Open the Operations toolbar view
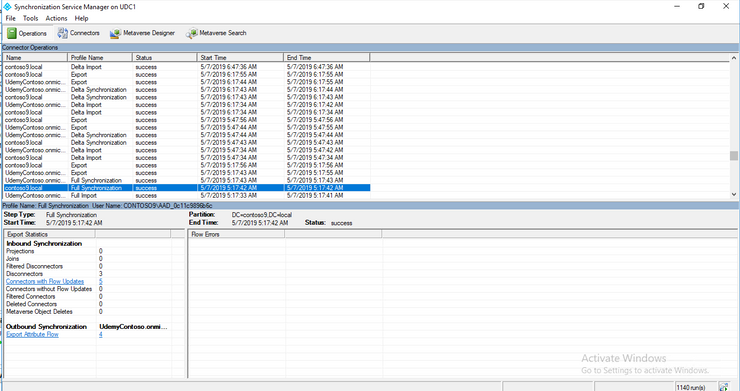Image resolution: width=740 pixels, height=391 pixels. 27,34
